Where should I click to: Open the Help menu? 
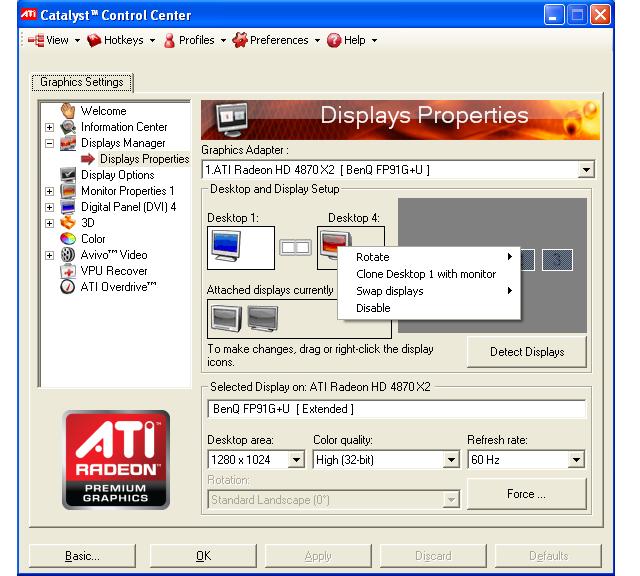click(352, 40)
